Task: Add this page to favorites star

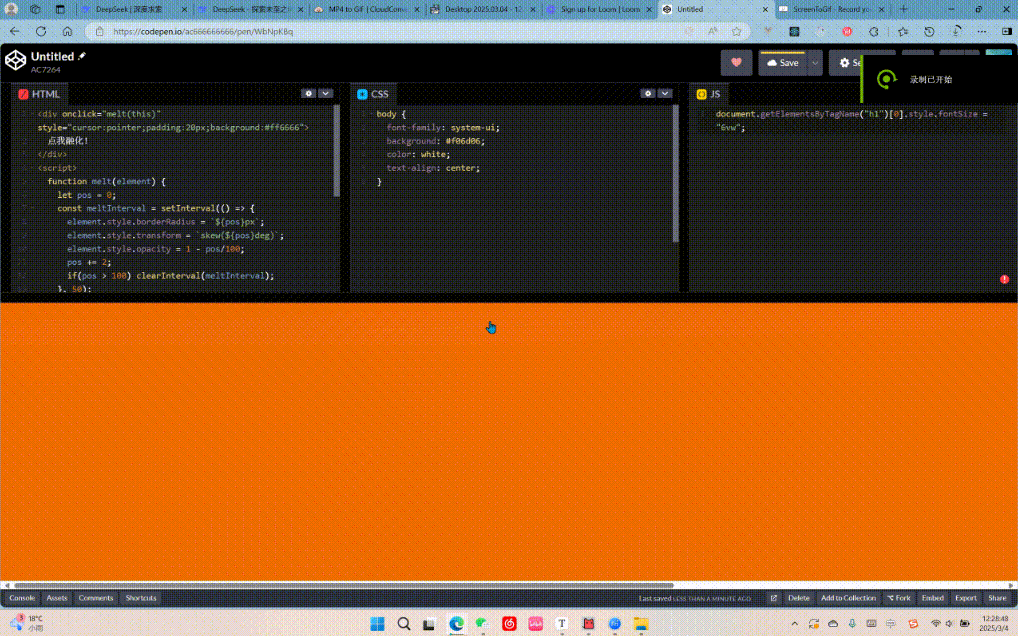Action: pyautogui.click(x=736, y=31)
